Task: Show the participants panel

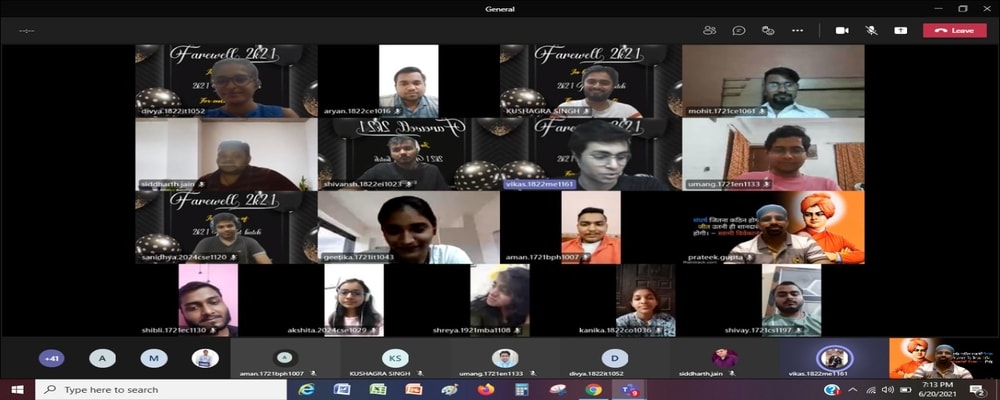Action: click(709, 30)
